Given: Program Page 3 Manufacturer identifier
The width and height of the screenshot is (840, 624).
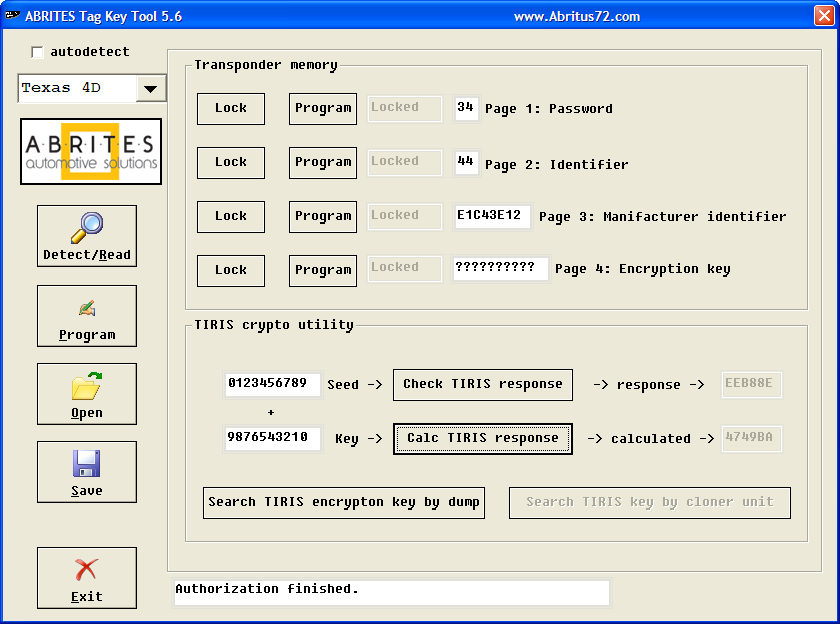Looking at the screenshot, I should click(x=323, y=217).
